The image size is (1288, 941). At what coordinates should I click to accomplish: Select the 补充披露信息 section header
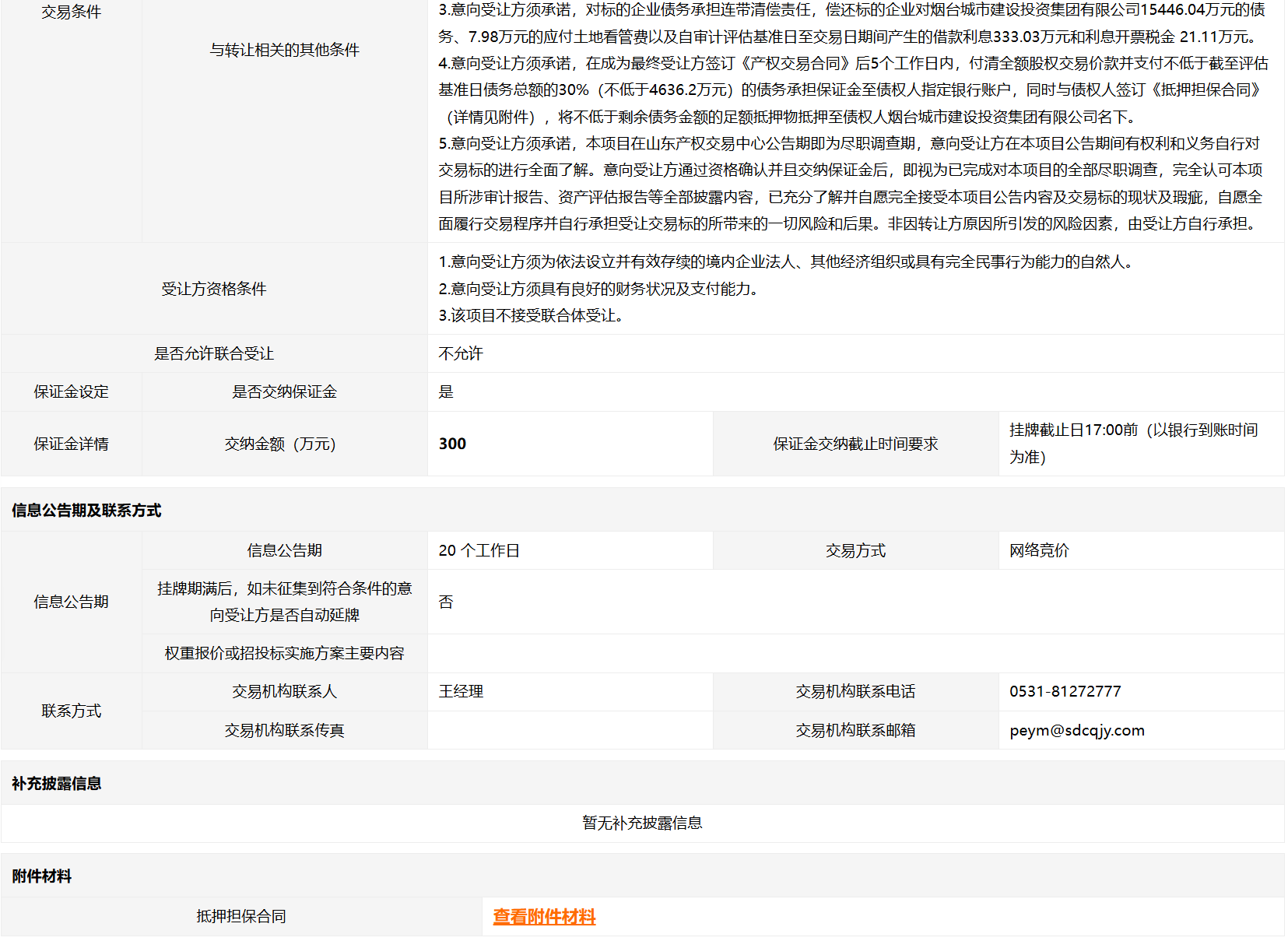57,784
